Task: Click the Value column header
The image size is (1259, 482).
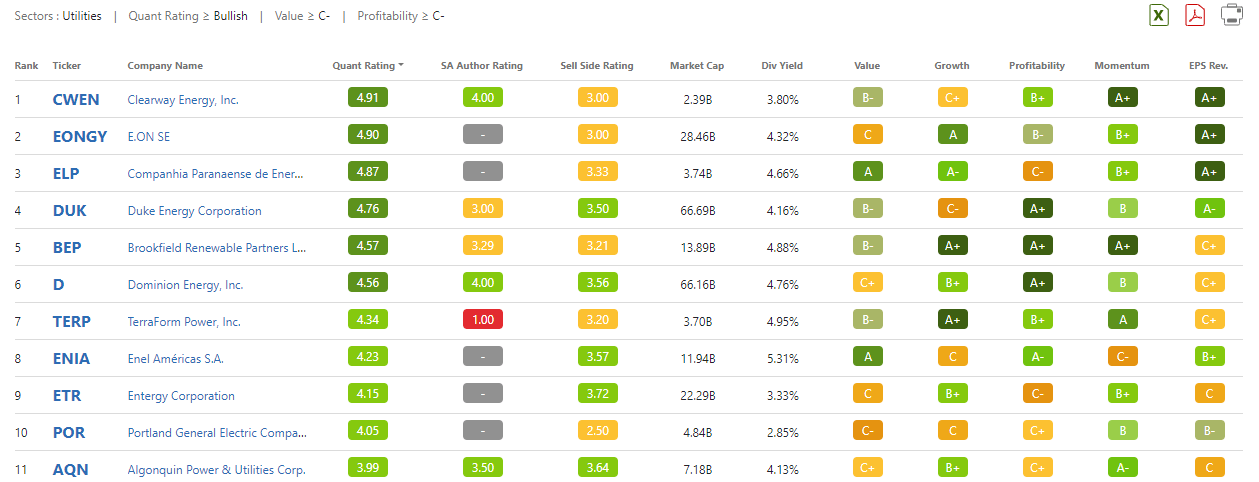Action: point(867,66)
